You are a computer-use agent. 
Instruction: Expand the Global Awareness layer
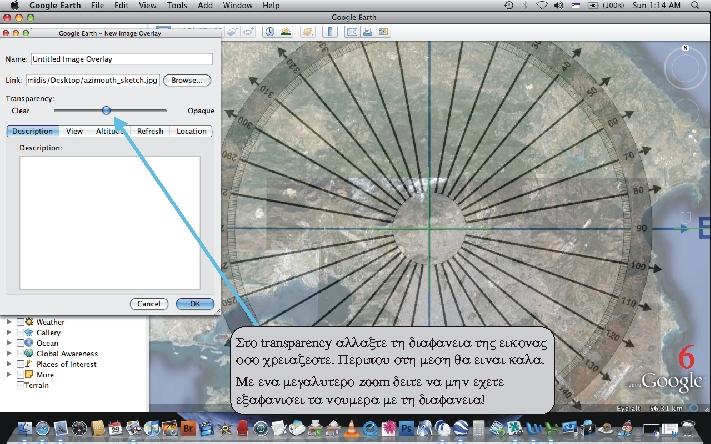click(x=9, y=353)
